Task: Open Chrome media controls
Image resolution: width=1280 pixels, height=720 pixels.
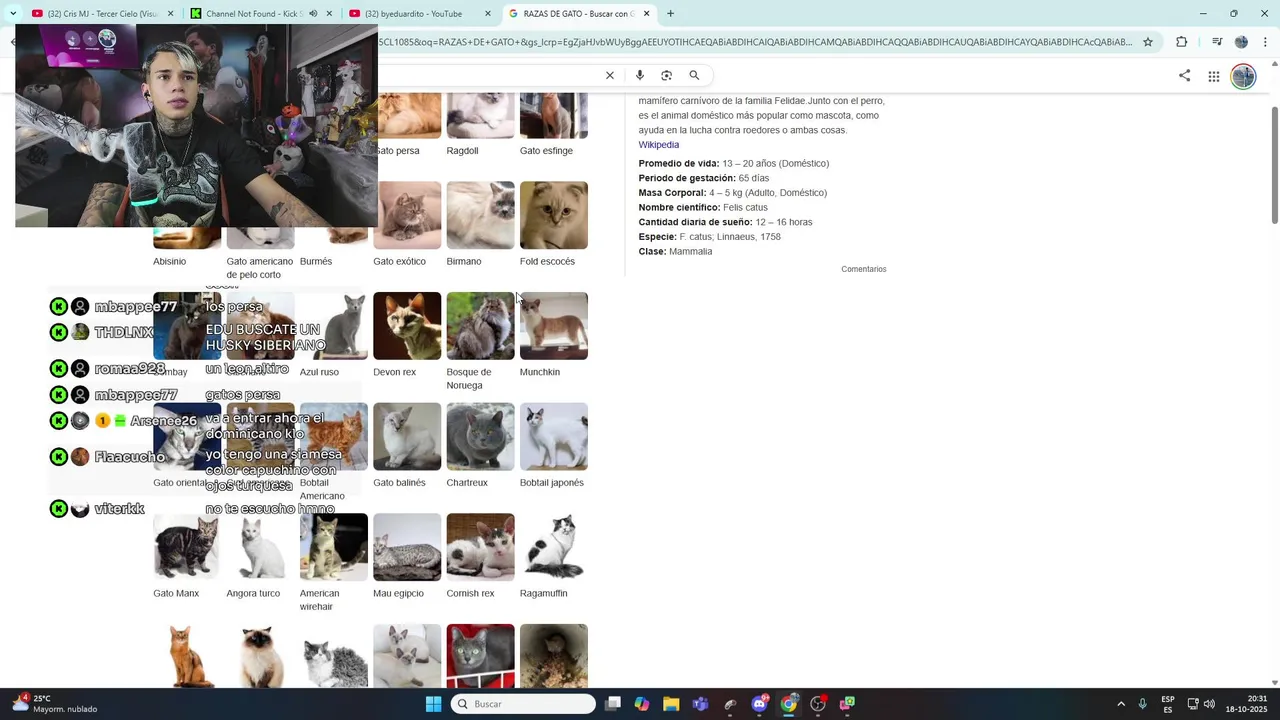Action: (1217, 42)
